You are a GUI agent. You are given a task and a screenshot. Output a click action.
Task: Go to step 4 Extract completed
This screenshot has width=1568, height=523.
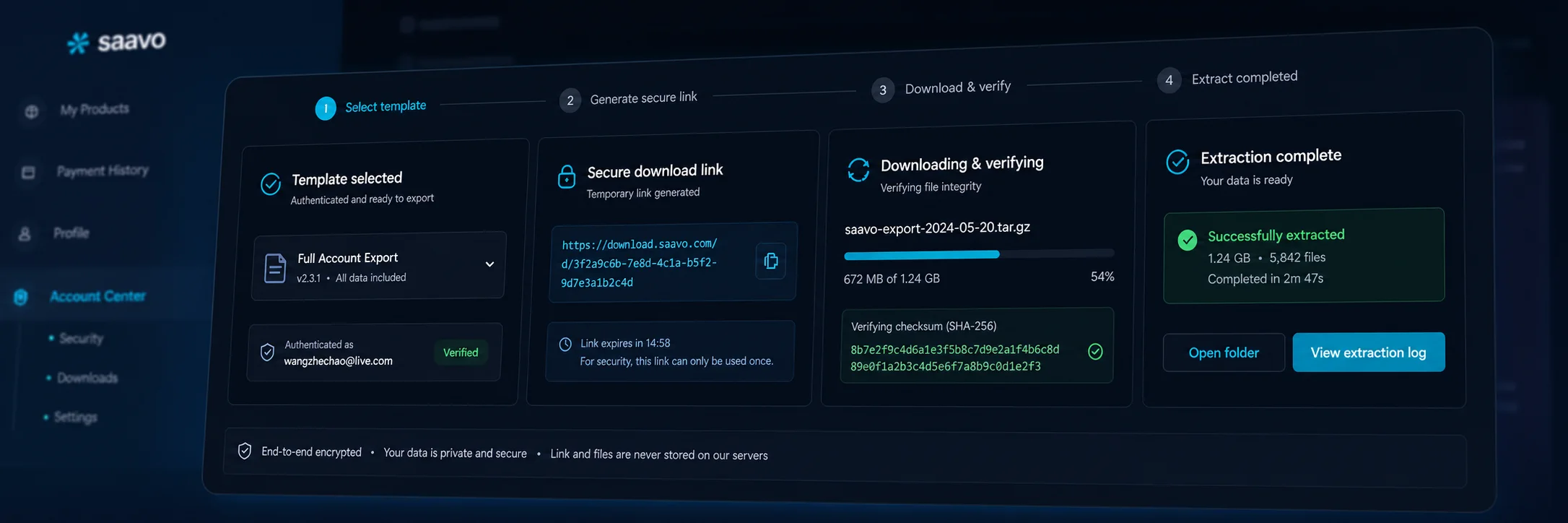click(1227, 78)
